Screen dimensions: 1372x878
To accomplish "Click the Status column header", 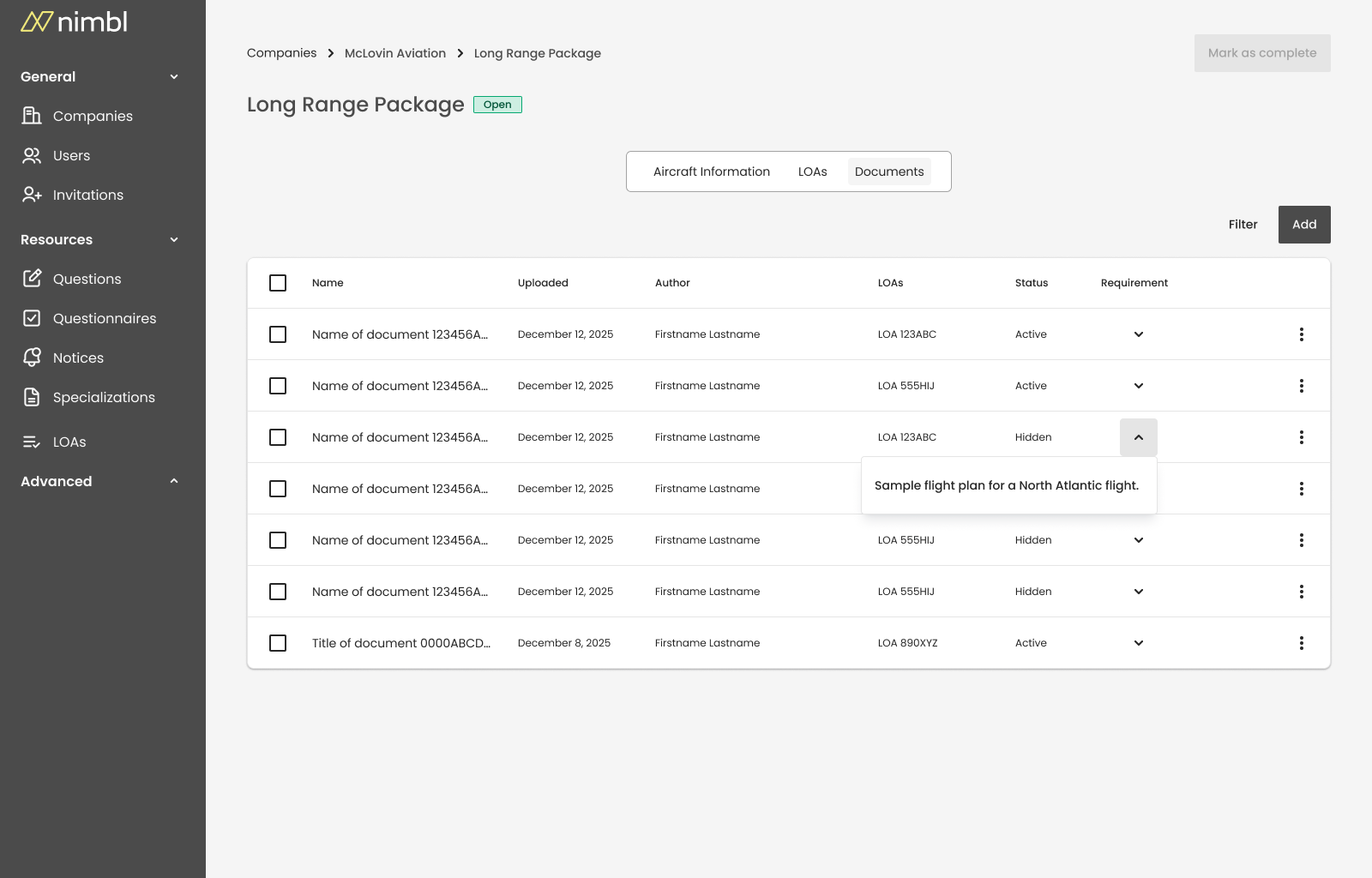I will [x=1032, y=283].
